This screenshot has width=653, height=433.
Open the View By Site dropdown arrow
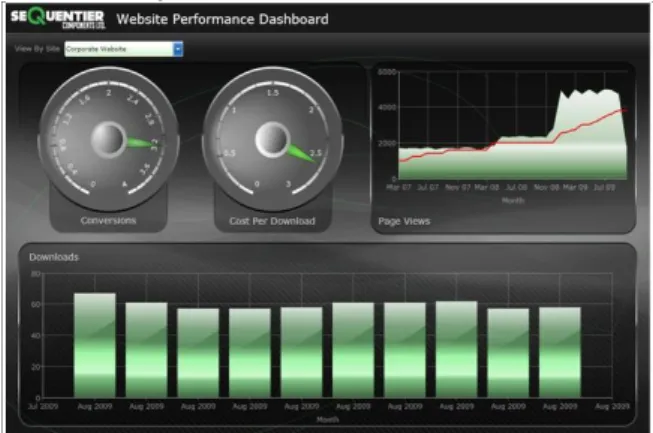pos(178,49)
